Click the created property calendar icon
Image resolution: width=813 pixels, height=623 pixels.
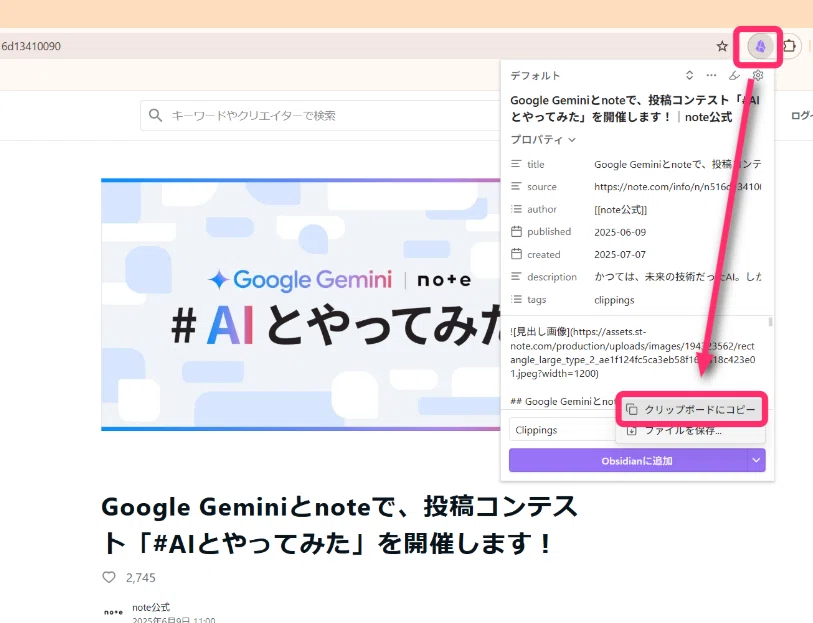[516, 254]
